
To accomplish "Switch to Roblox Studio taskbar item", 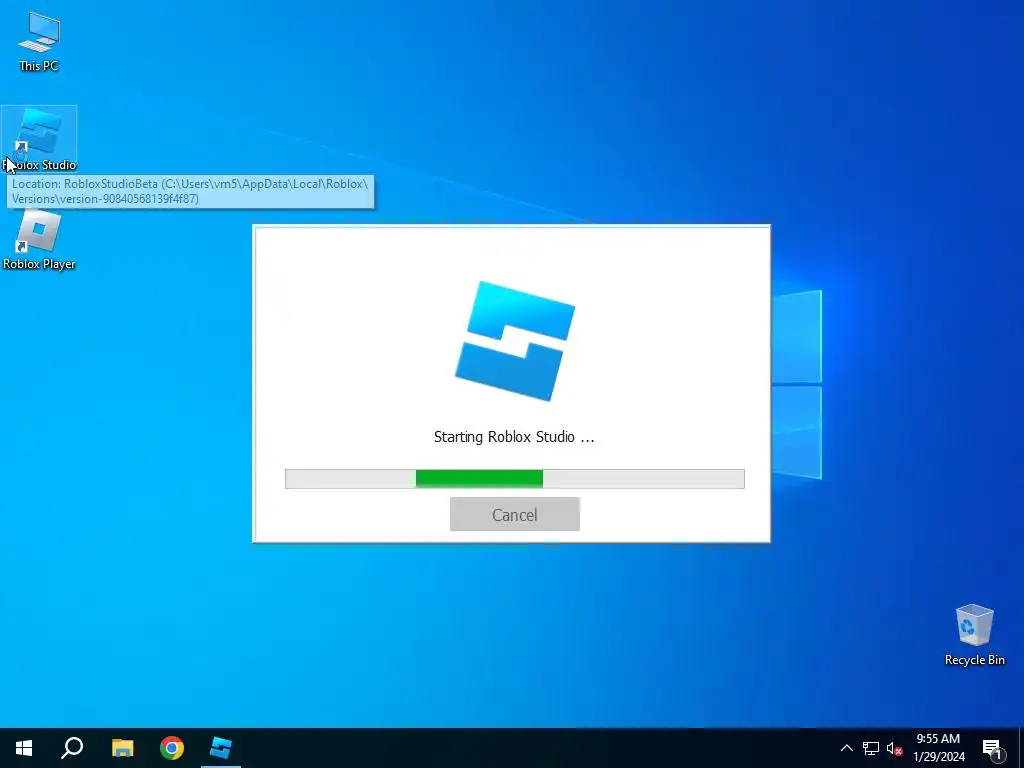I will pyautogui.click(x=221, y=748).
